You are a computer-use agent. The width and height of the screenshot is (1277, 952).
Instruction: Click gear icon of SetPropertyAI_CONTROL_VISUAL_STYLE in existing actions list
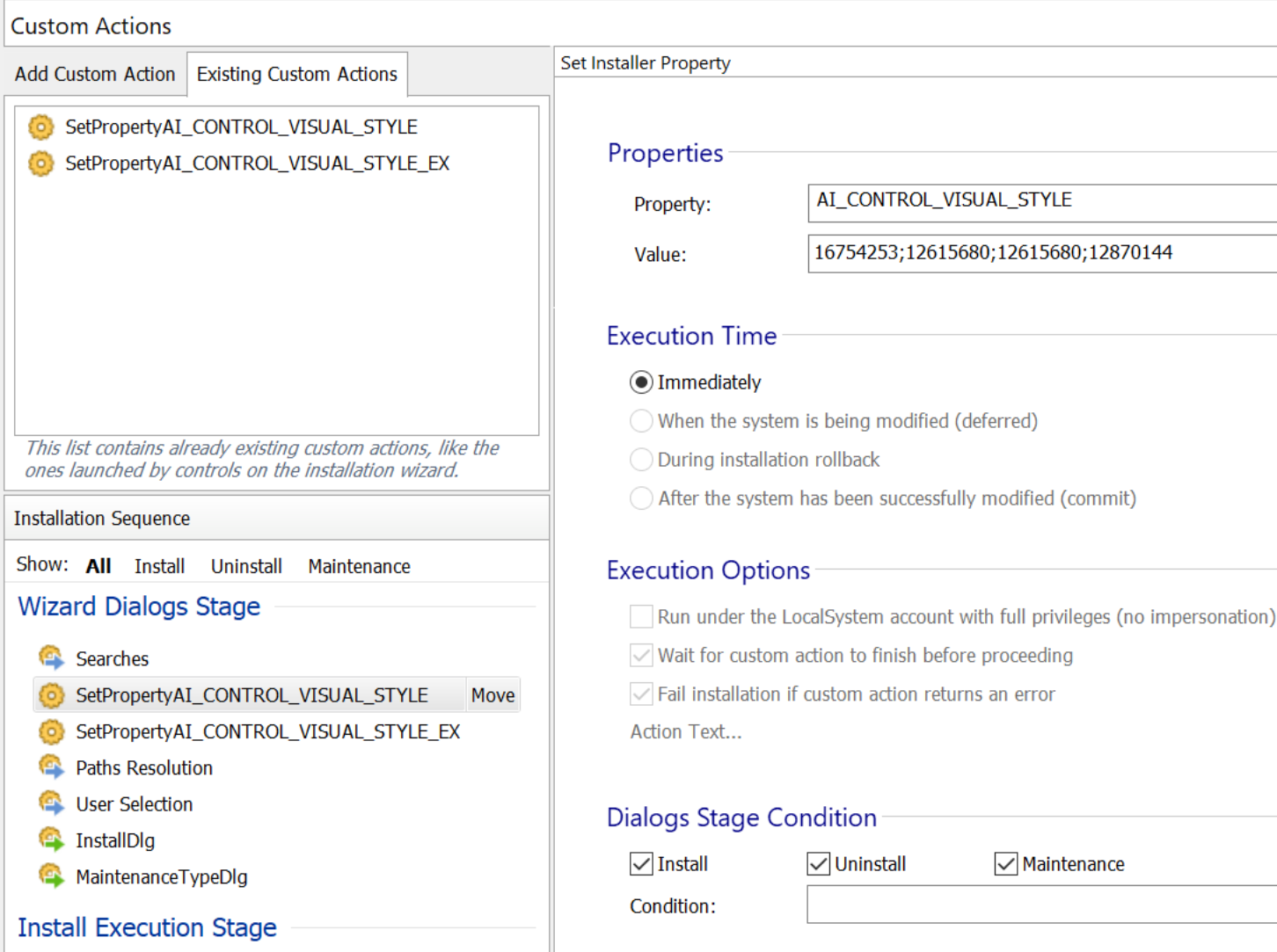[x=40, y=127]
